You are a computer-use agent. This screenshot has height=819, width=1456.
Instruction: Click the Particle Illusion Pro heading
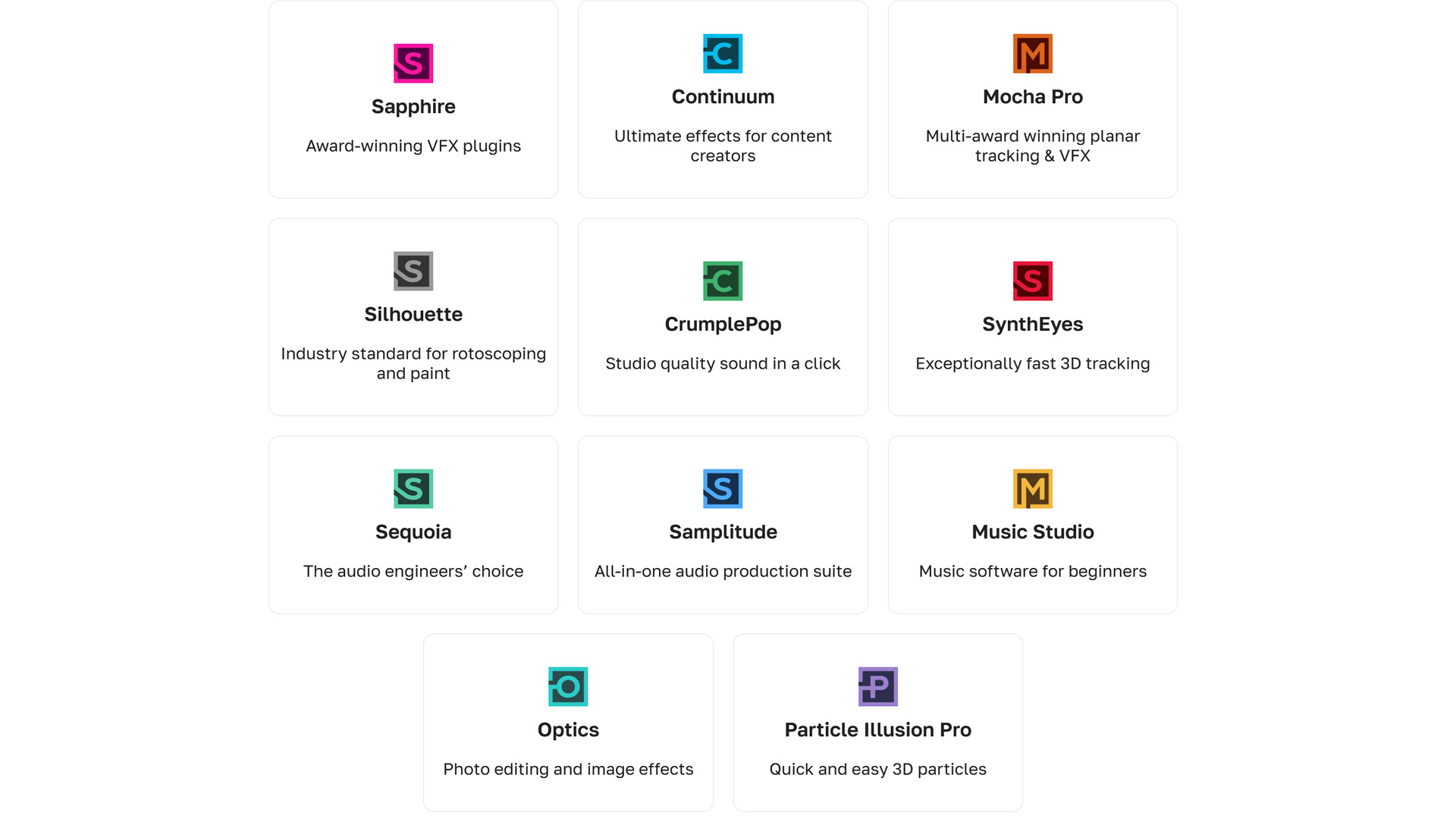(x=877, y=730)
